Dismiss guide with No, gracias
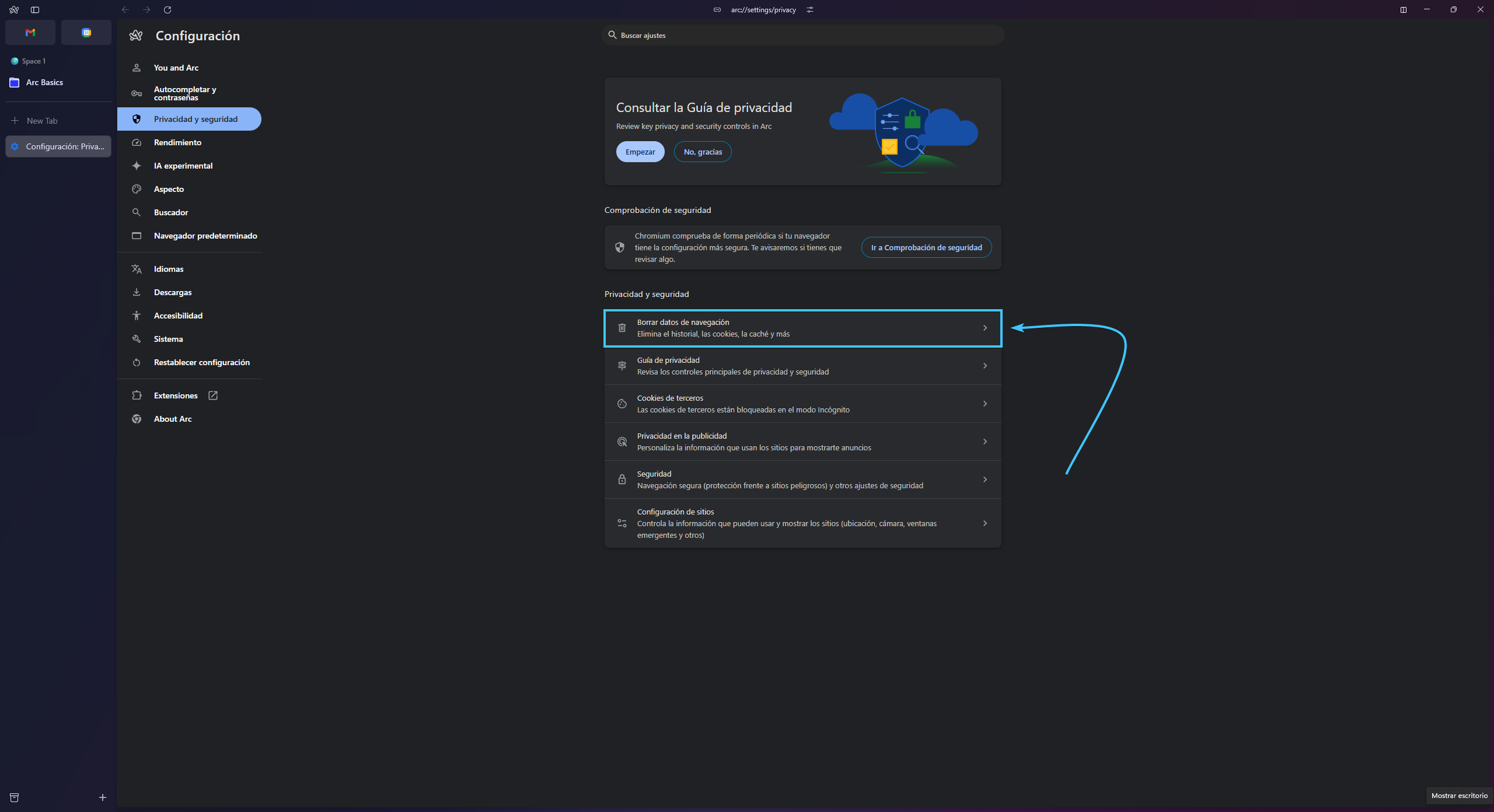This screenshot has width=1494, height=812. click(x=703, y=152)
